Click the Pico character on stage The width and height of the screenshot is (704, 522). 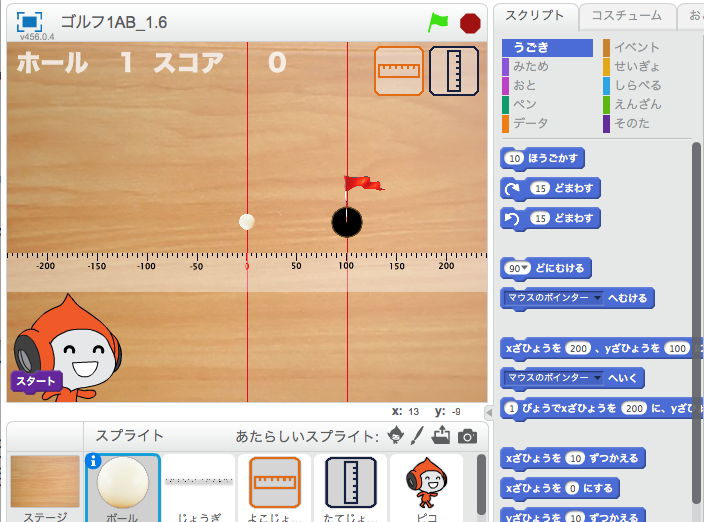(x=68, y=347)
